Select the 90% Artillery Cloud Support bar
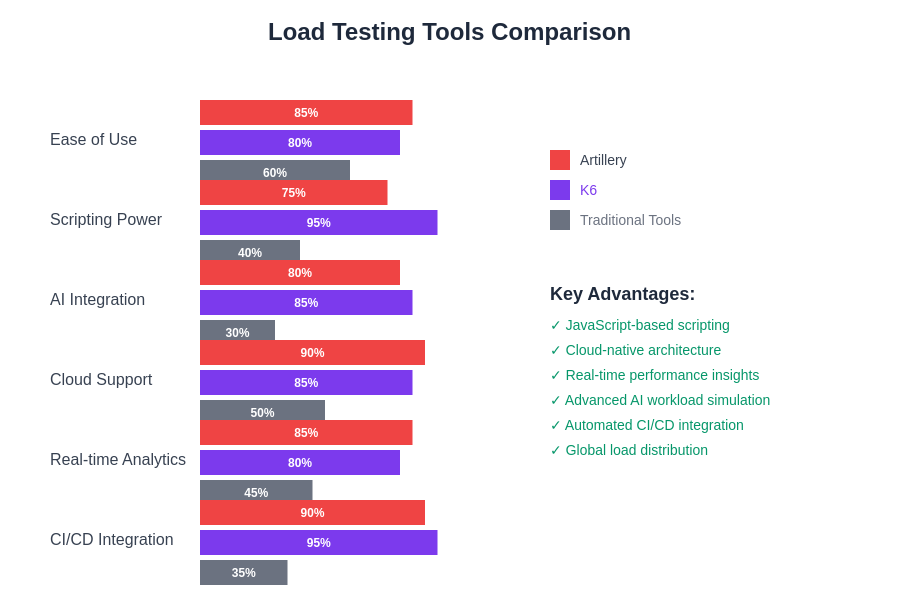The image size is (900, 600). pyautogui.click(x=312, y=352)
